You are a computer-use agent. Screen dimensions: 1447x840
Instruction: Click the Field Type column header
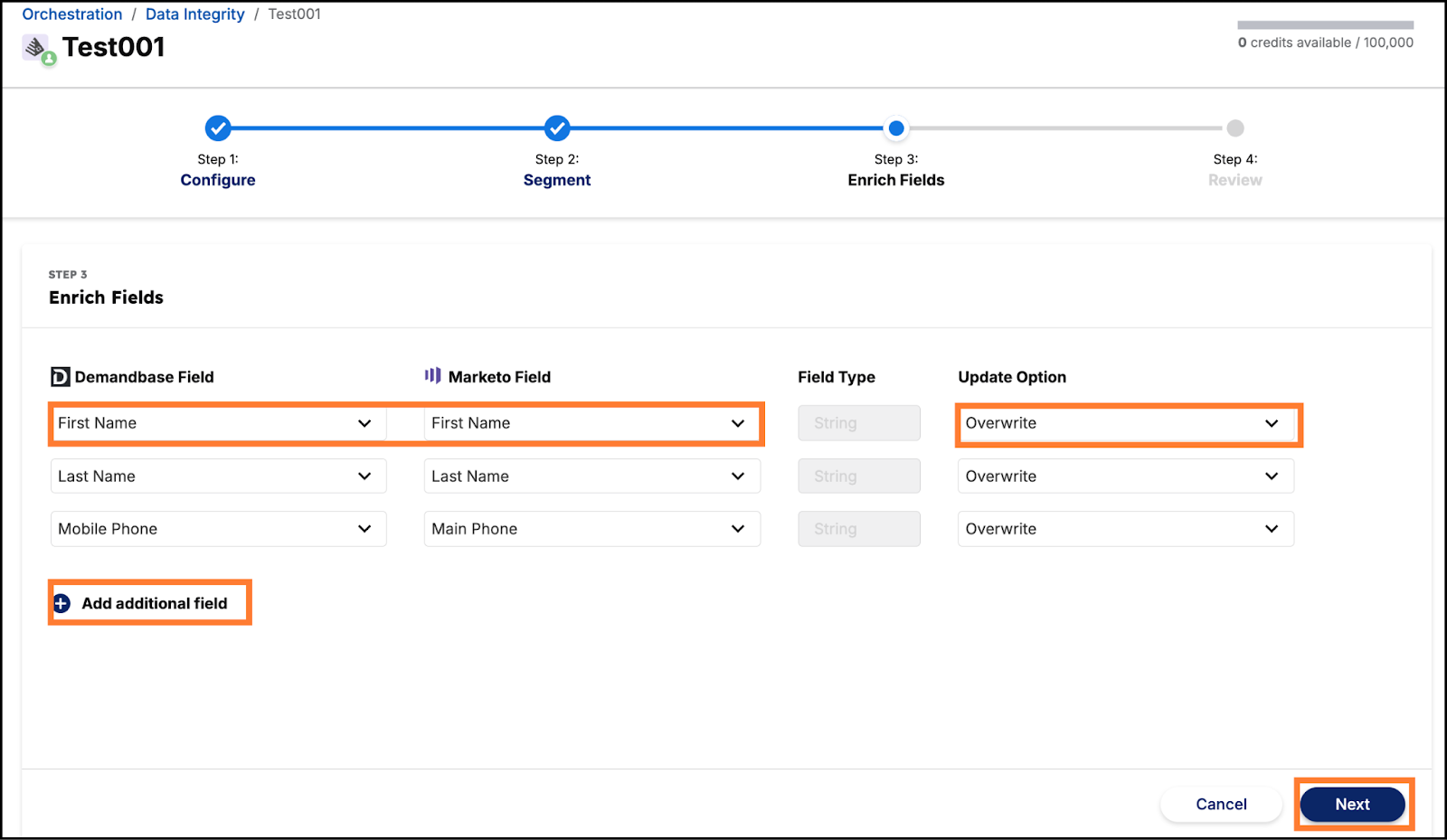837,377
